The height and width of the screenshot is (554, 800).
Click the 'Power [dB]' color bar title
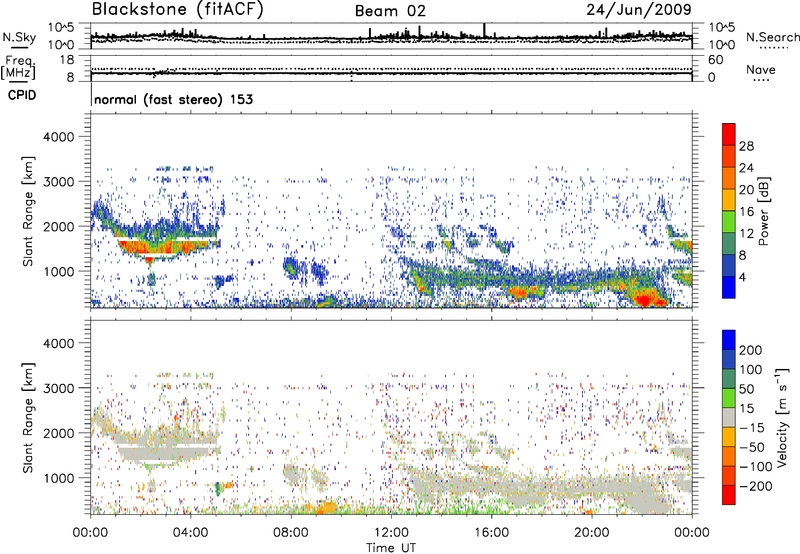click(x=763, y=211)
